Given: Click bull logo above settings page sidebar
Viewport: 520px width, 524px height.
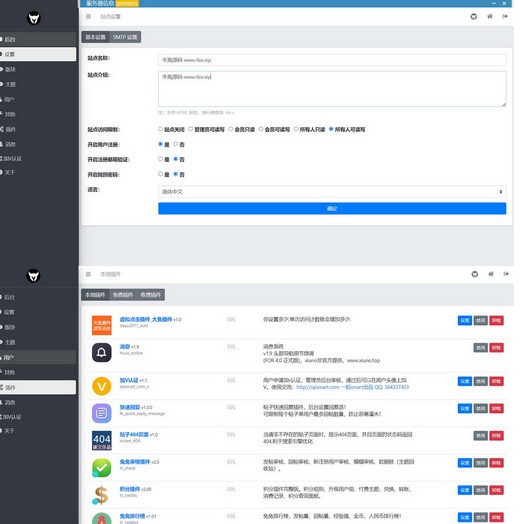Looking at the screenshot, I should point(34,18).
